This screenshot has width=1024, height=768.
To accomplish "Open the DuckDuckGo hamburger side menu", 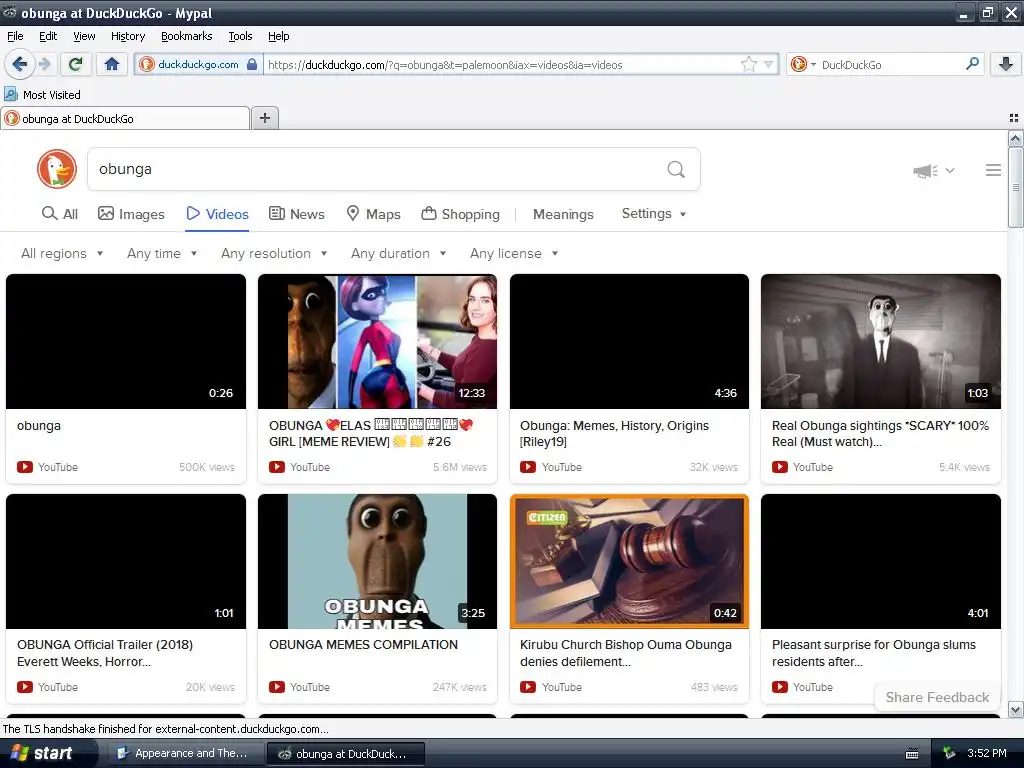I will [993, 170].
